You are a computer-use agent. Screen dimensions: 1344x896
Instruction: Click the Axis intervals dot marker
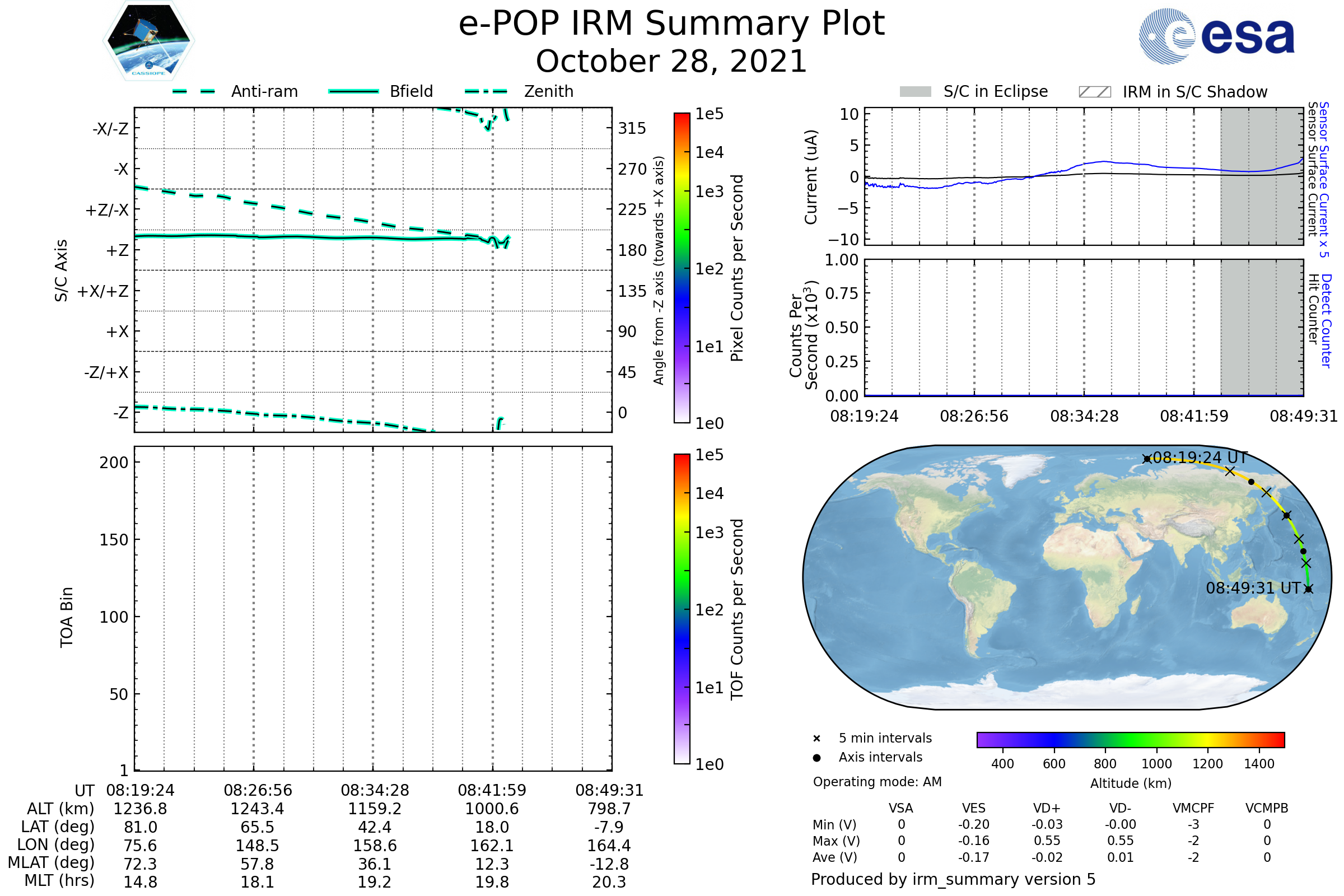pos(816,758)
